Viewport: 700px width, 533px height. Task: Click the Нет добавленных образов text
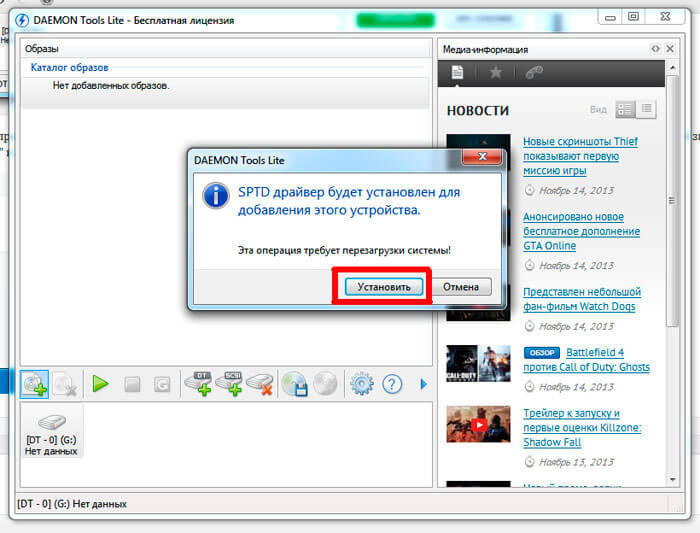pyautogui.click(x=111, y=85)
